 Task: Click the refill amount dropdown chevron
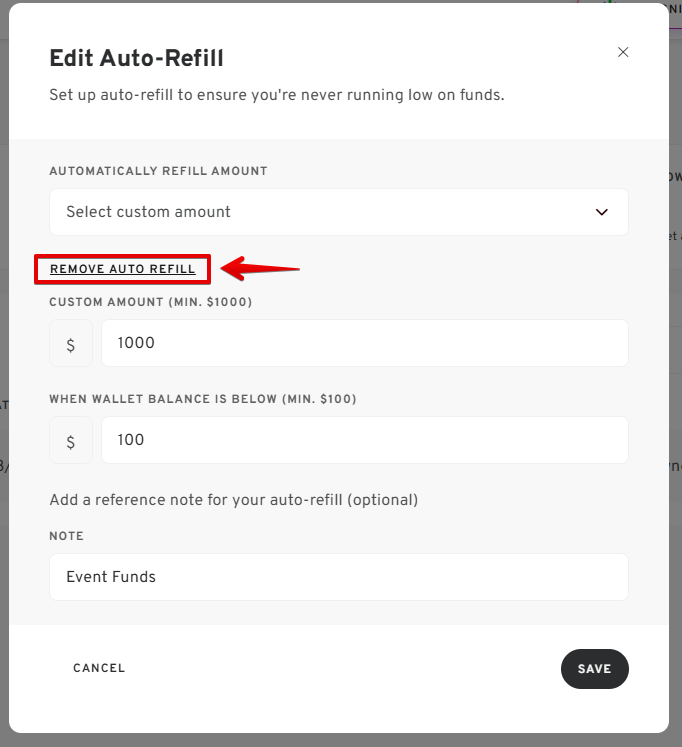(x=602, y=212)
